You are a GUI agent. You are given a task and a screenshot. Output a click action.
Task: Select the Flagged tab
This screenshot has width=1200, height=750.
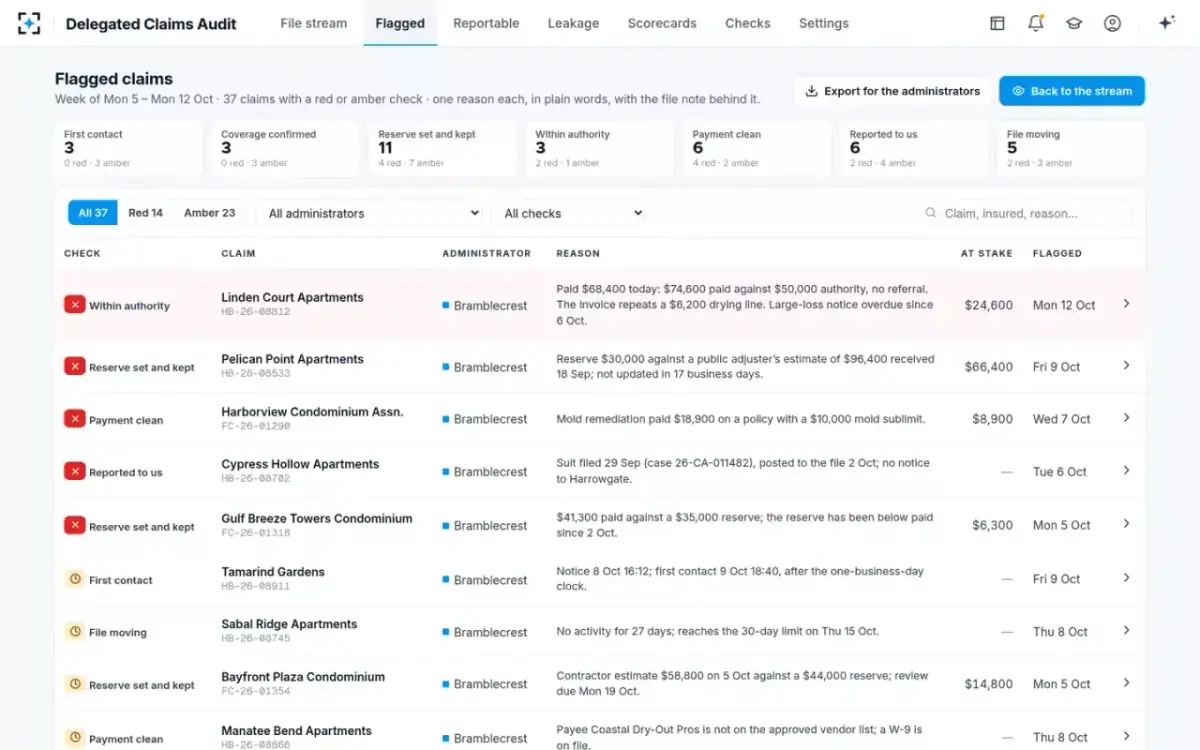(400, 23)
